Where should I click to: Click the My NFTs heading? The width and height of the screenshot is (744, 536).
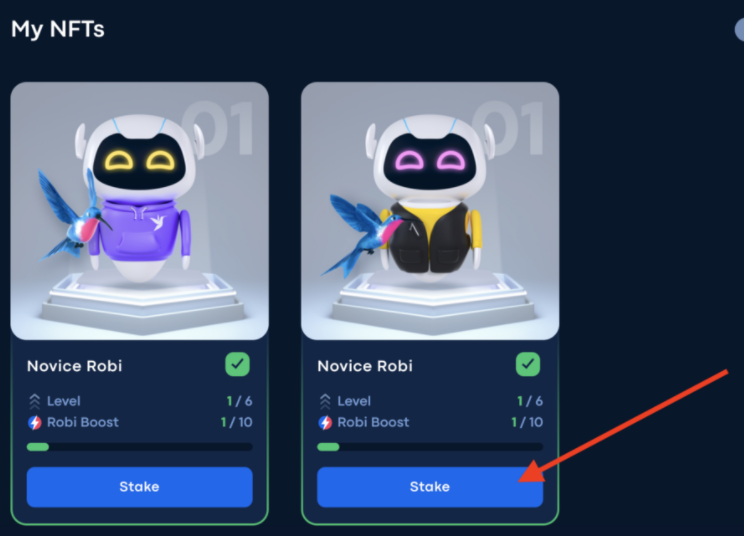58,29
